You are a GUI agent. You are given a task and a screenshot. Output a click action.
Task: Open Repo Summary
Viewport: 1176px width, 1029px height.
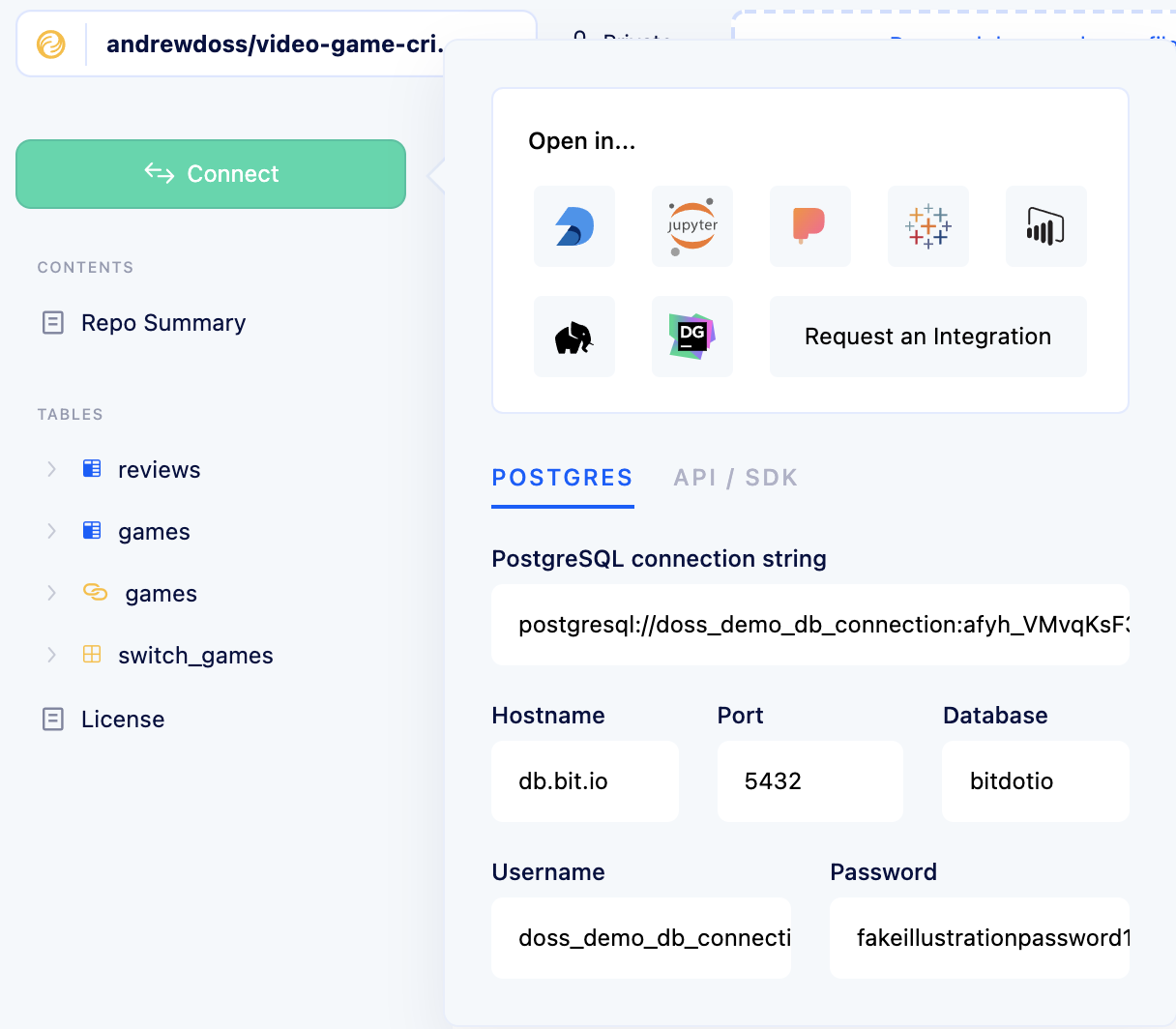[x=163, y=323]
